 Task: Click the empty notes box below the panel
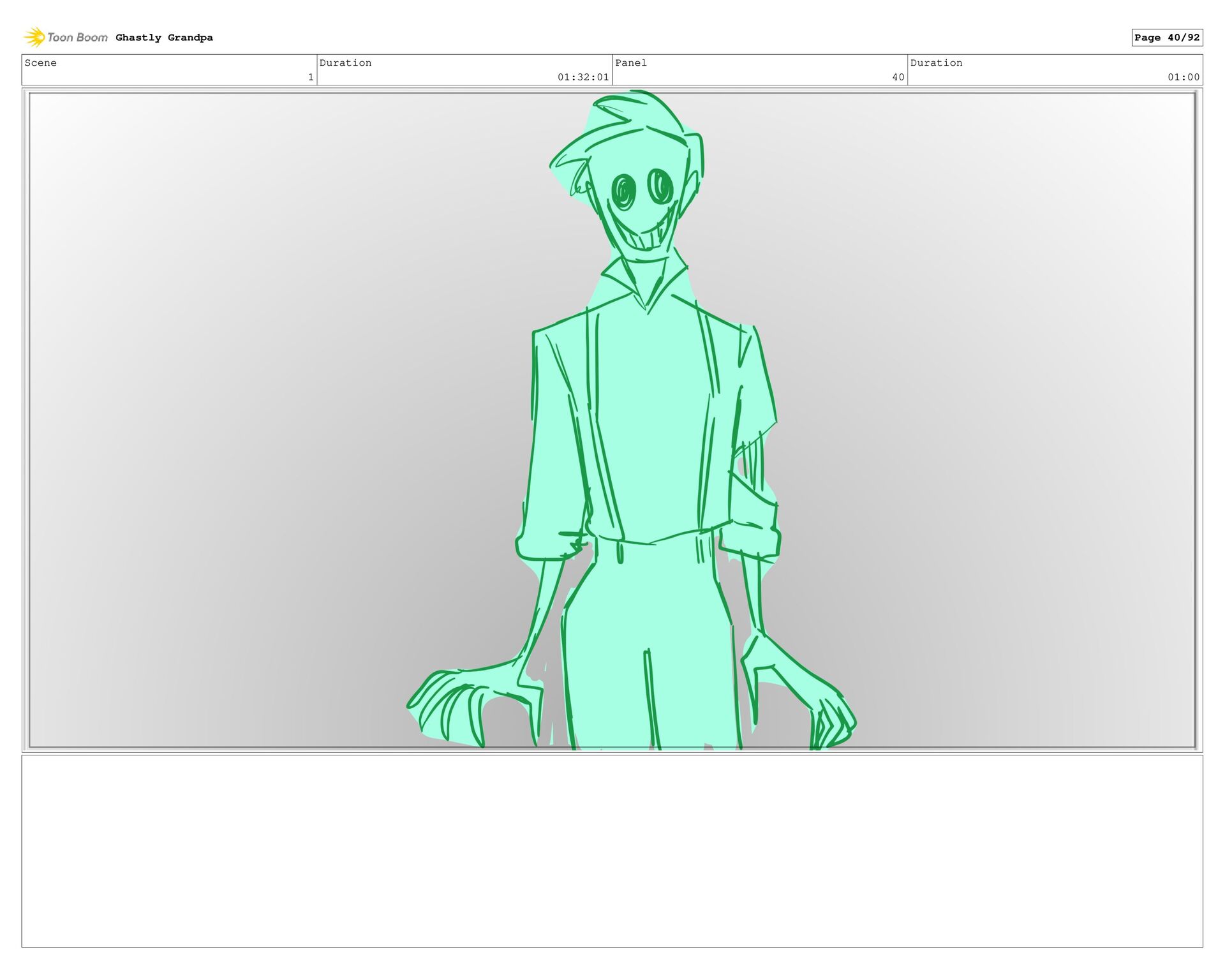[x=612, y=851]
